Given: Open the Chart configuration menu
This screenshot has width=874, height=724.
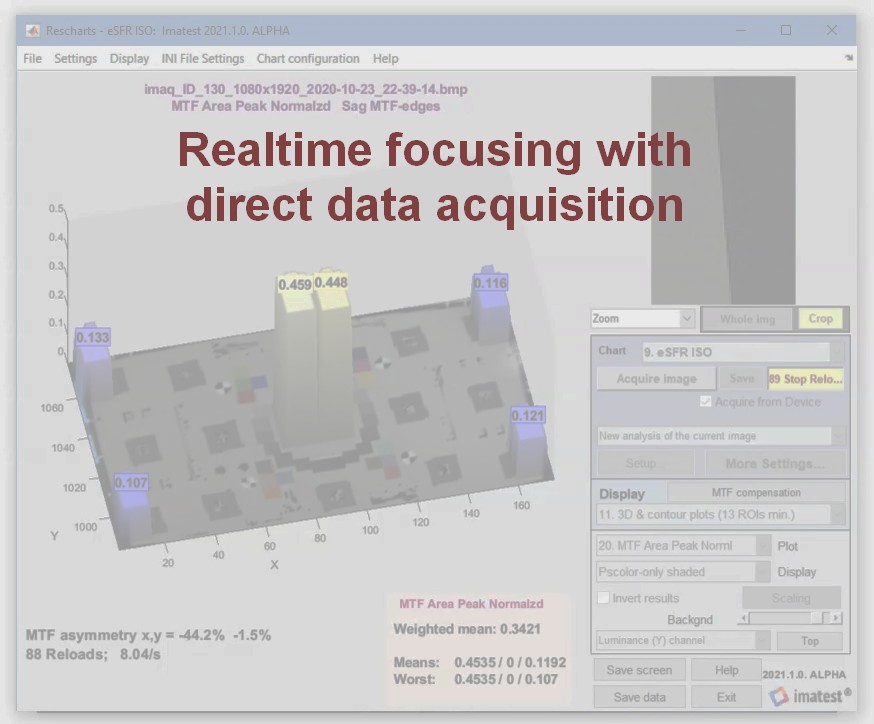Looking at the screenshot, I should (308, 59).
